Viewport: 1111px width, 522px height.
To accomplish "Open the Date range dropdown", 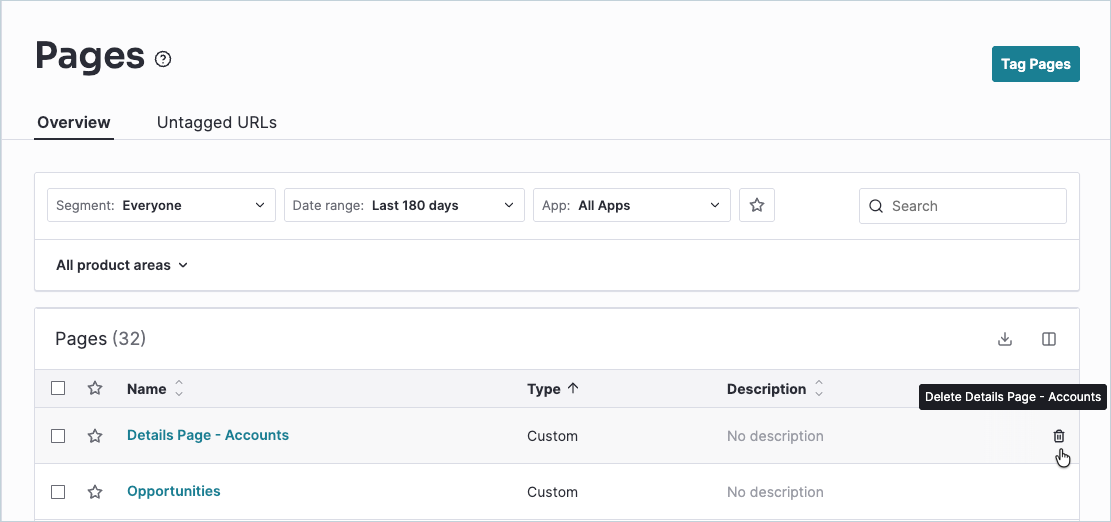I will pos(405,205).
